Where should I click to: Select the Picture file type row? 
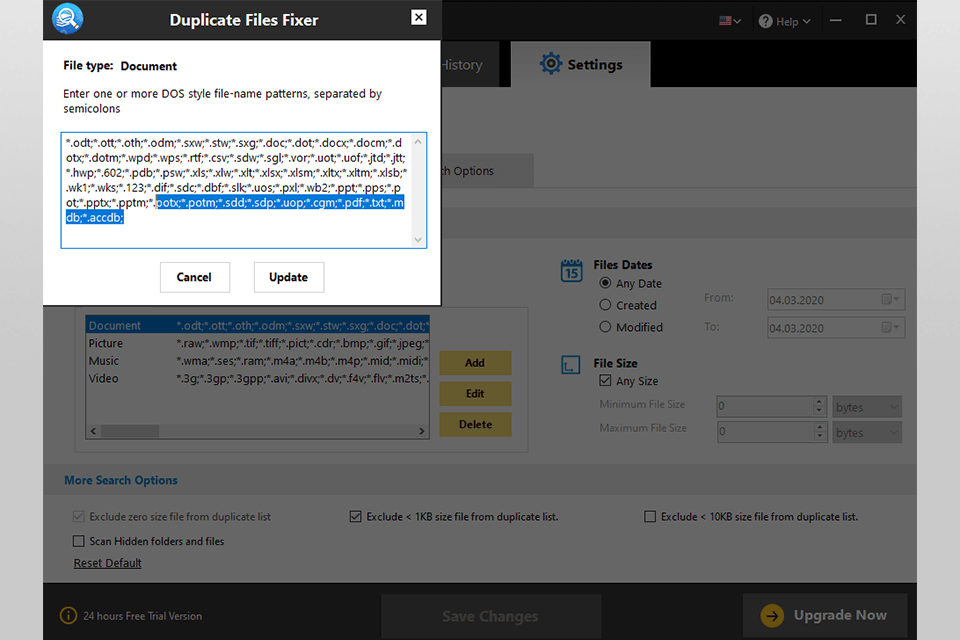point(258,343)
